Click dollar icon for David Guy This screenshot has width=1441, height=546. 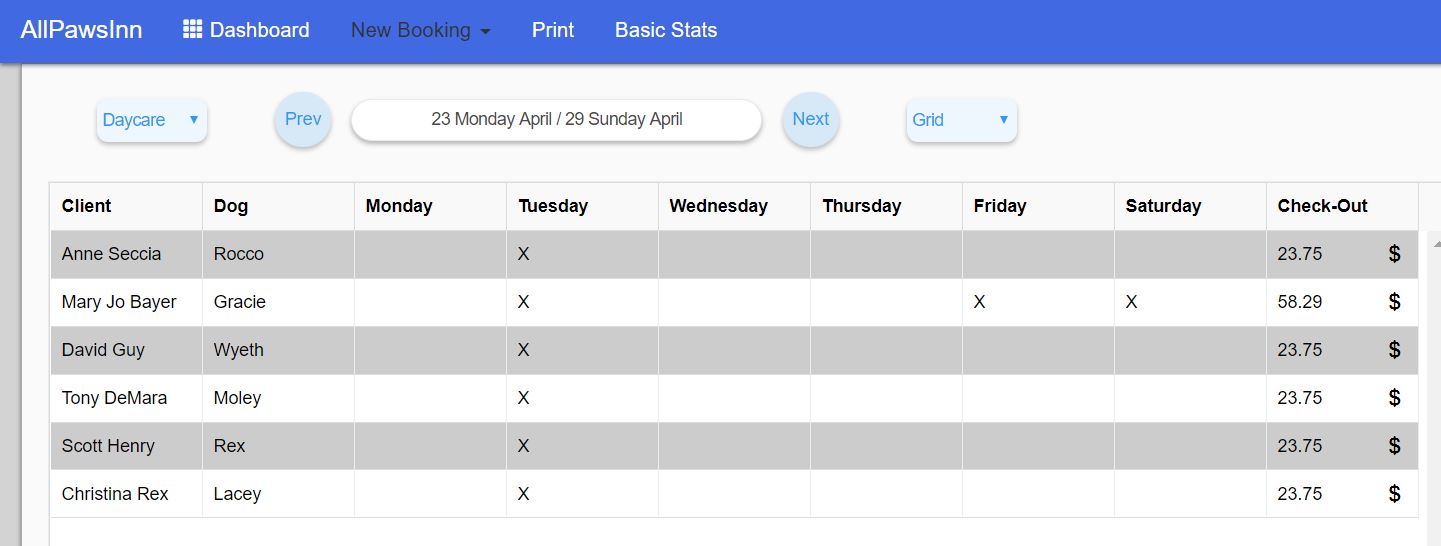coord(1395,350)
